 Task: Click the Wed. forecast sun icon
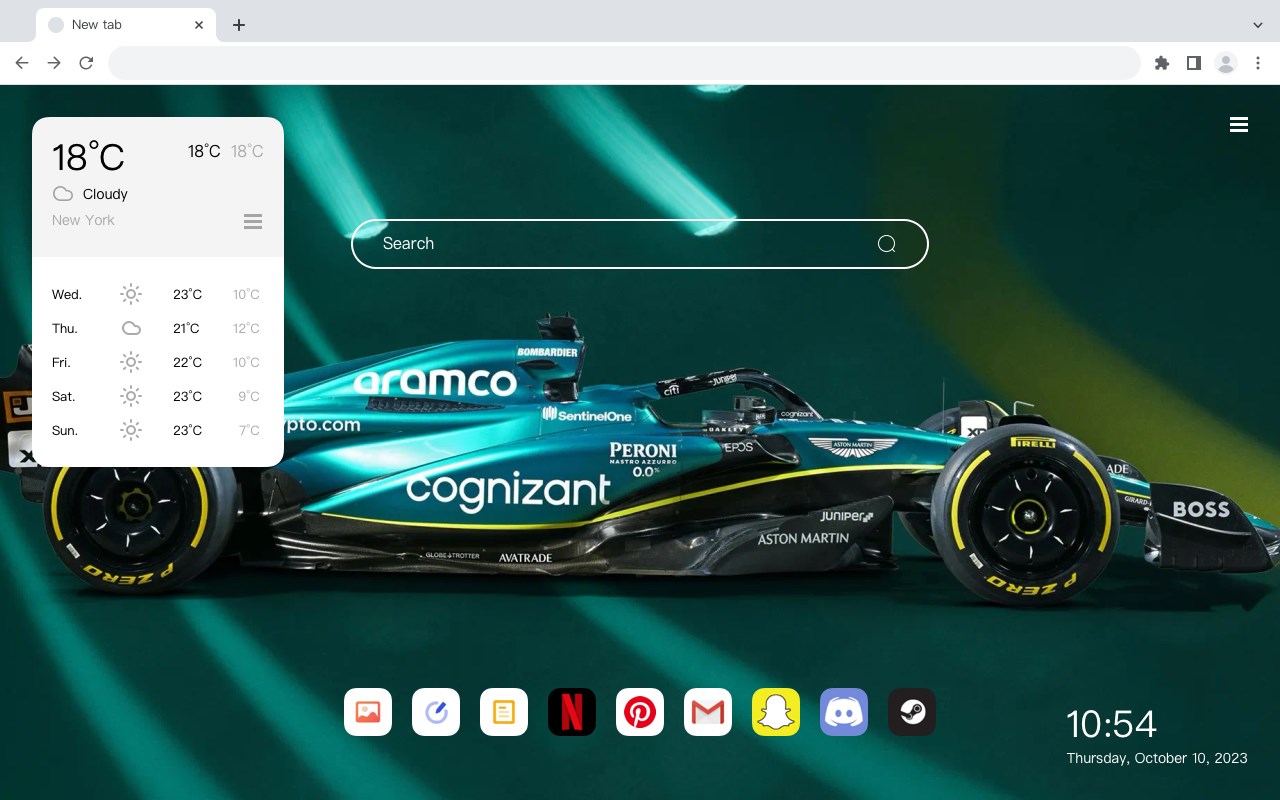pyautogui.click(x=131, y=294)
